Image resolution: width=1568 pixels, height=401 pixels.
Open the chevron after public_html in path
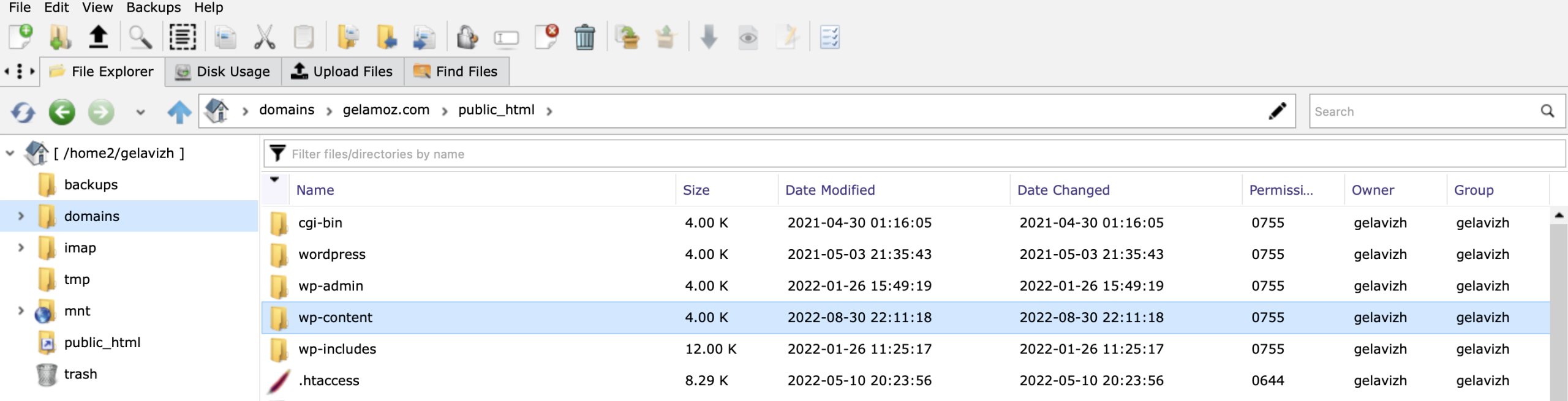coord(549,111)
